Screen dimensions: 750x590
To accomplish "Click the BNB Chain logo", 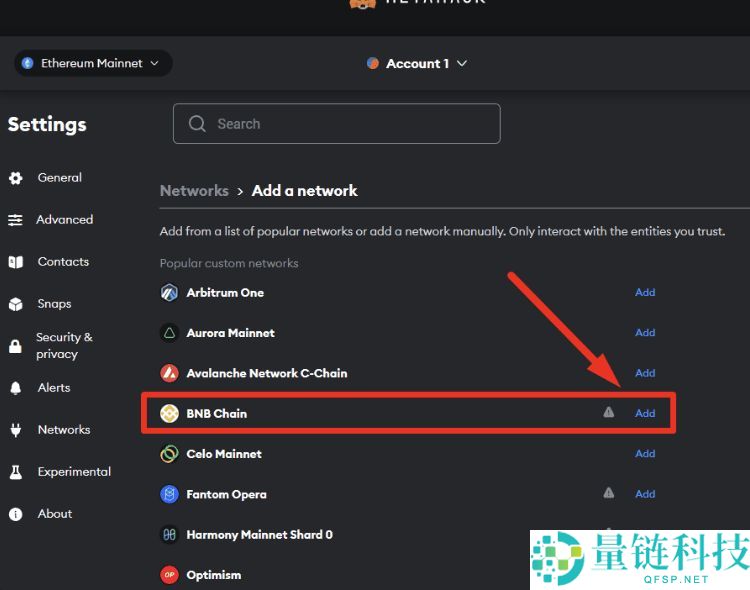I will tap(169, 413).
